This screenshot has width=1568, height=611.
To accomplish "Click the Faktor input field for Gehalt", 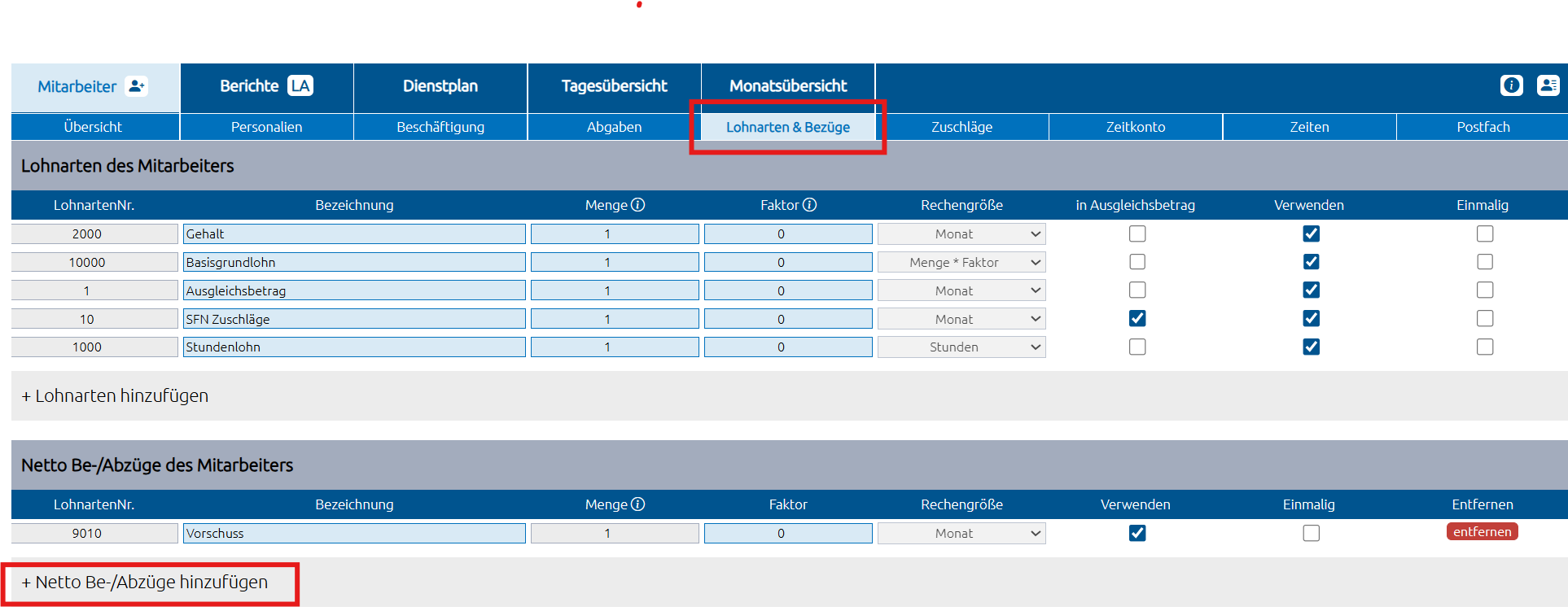I will (x=787, y=234).
